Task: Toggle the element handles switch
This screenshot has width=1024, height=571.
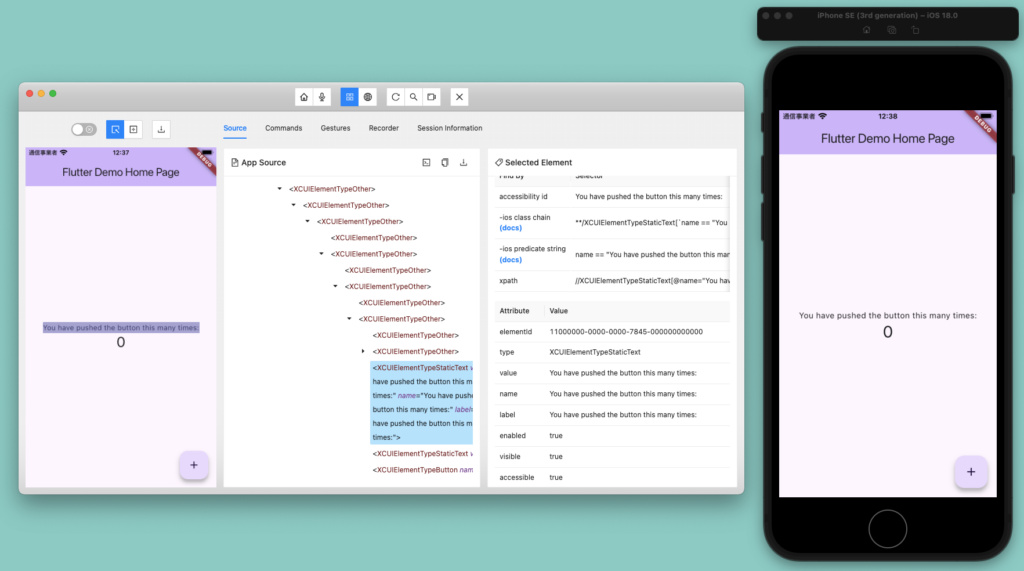Action: pos(84,129)
